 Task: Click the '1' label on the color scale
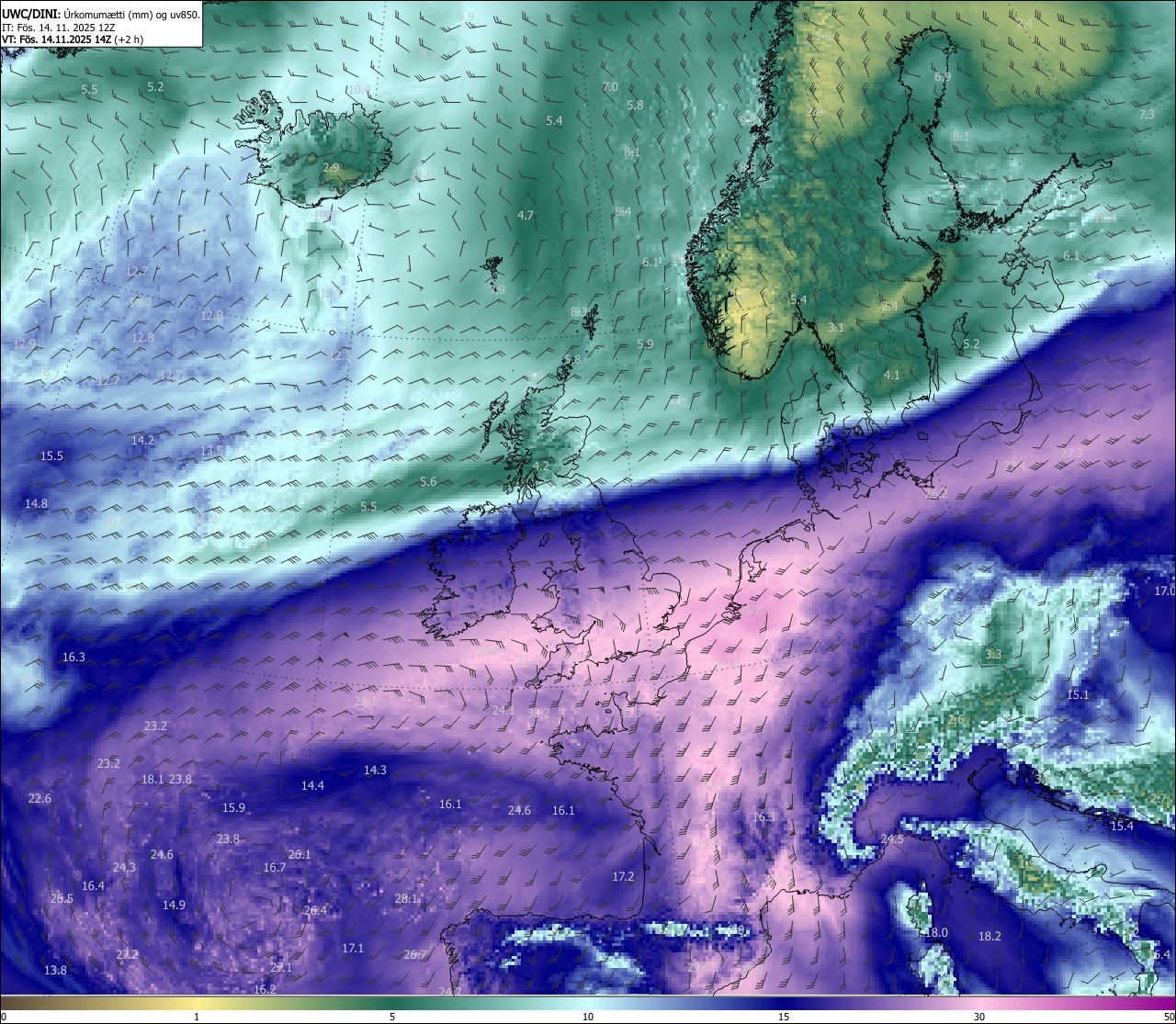197,1017
